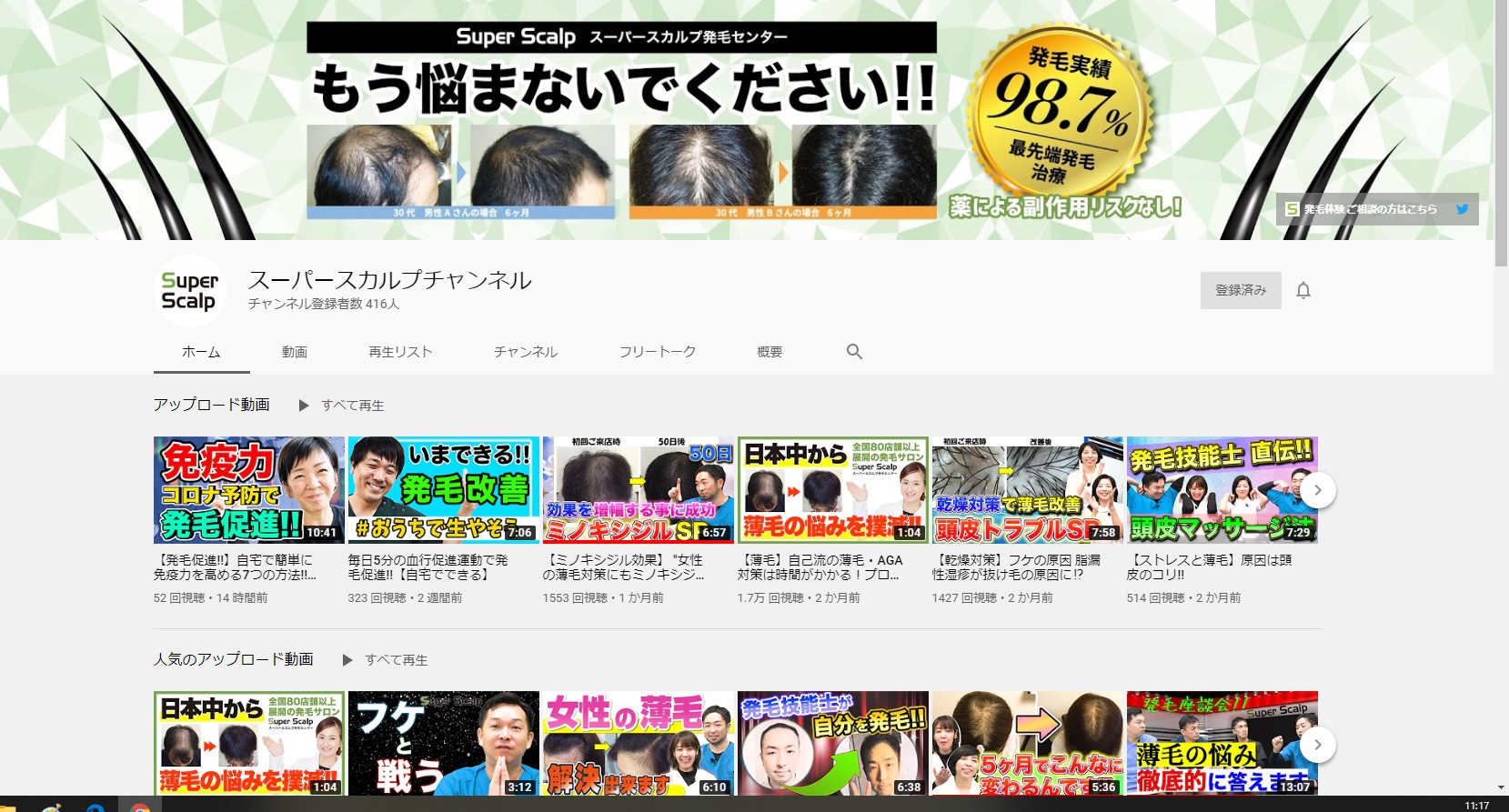Play the 女性の薄毛 解決出来ます thumbnail (6:10)
Viewport: 1509px width, 812px height.
pos(639,744)
